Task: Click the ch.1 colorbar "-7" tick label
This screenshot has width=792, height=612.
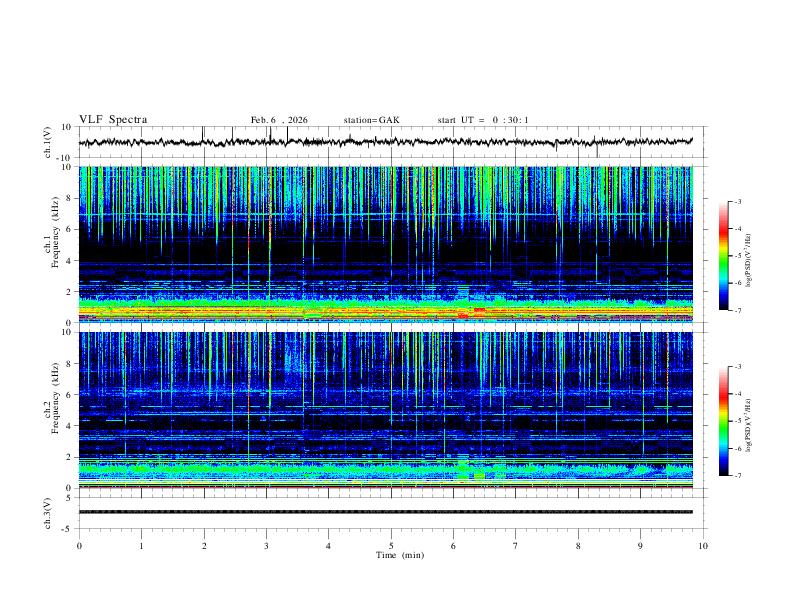Action: tap(737, 311)
